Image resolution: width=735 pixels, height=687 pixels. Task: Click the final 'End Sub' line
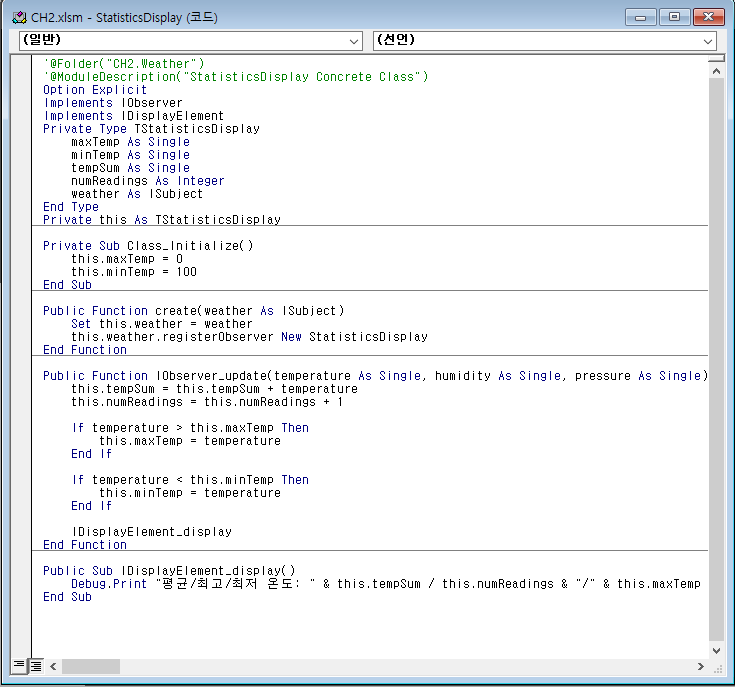point(67,597)
